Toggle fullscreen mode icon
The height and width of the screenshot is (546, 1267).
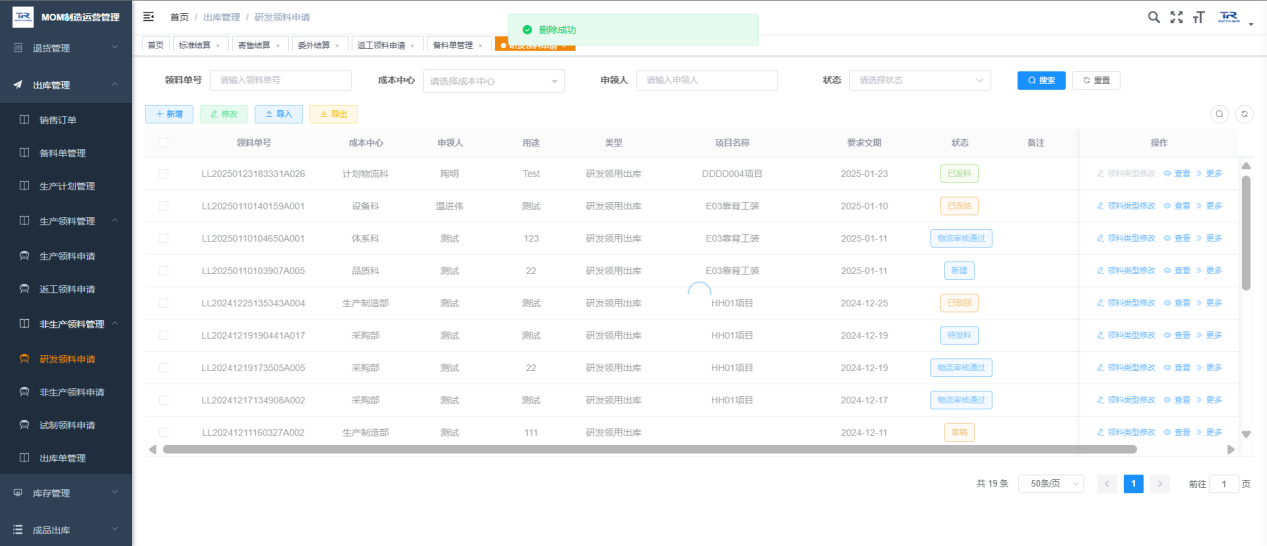point(1176,17)
